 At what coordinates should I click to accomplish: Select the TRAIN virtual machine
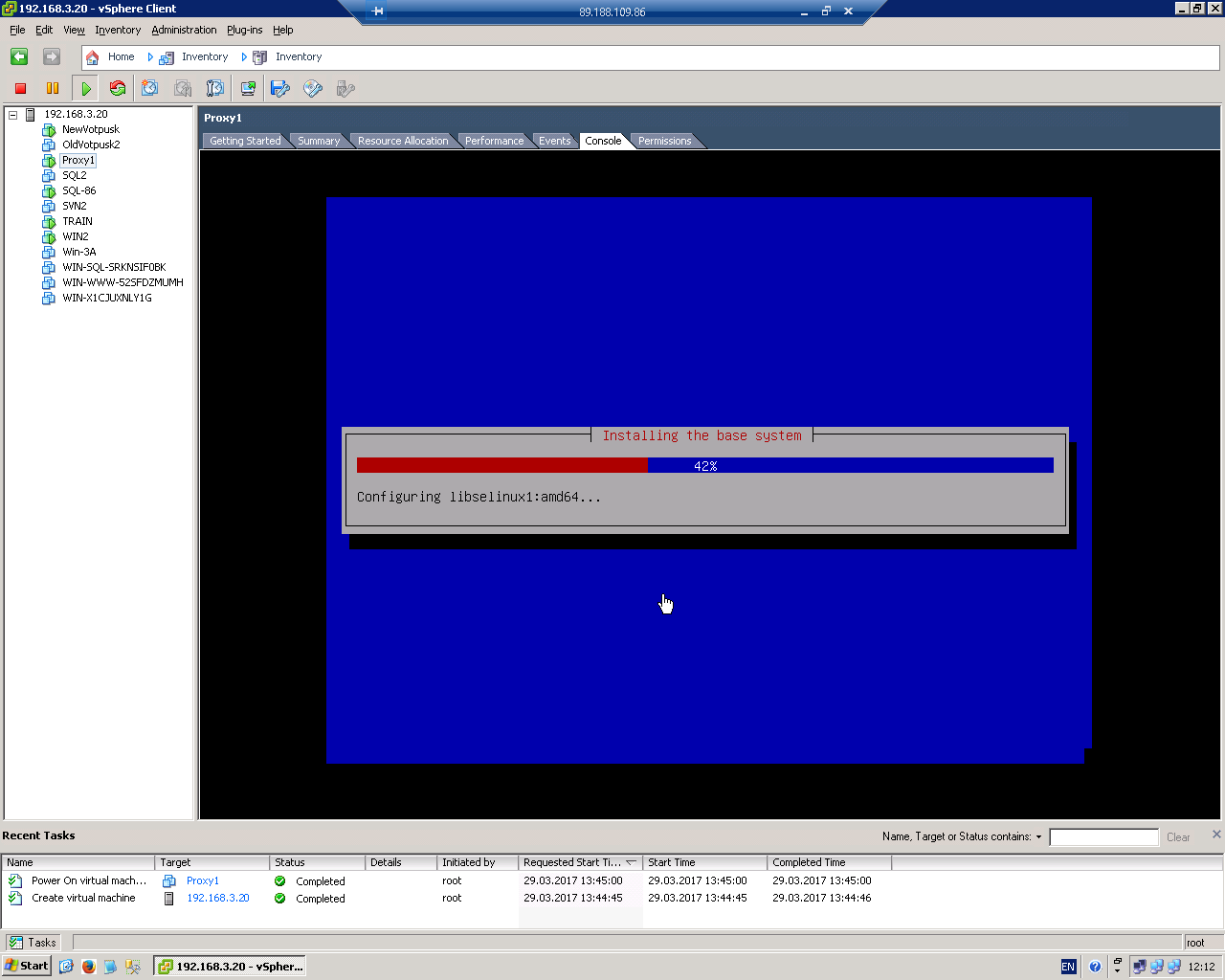point(78,221)
